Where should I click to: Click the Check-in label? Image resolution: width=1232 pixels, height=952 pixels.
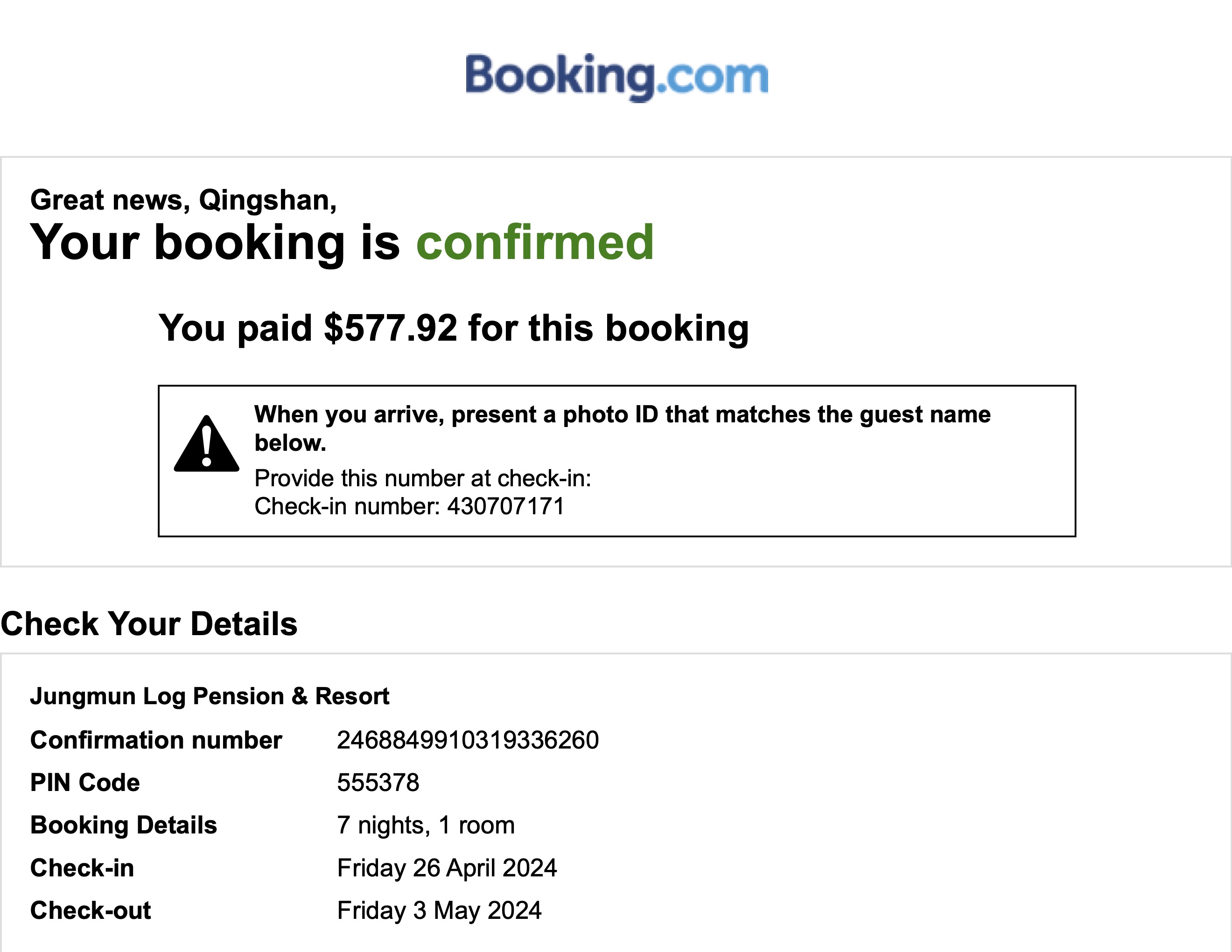(82, 868)
